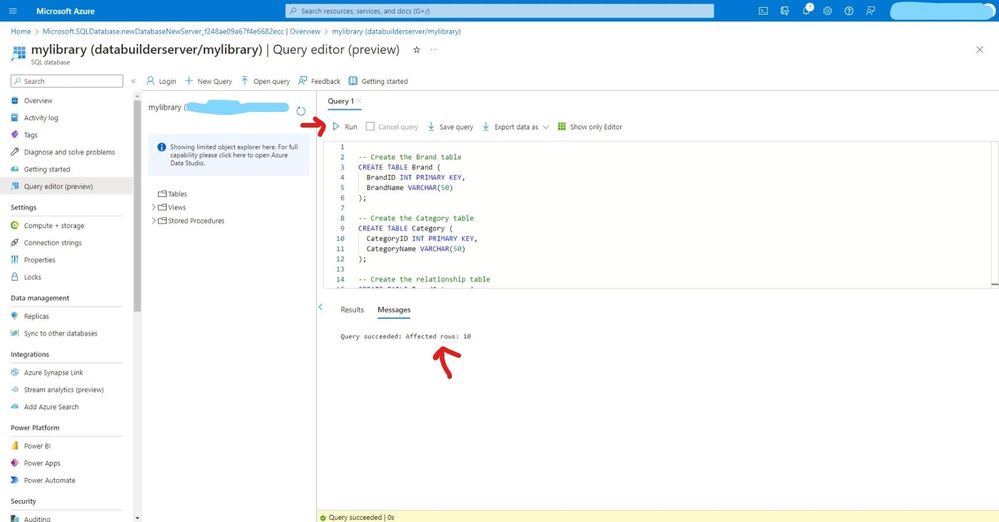The image size is (999, 522).
Task: Open Locks in the left menu
Action: (32, 277)
